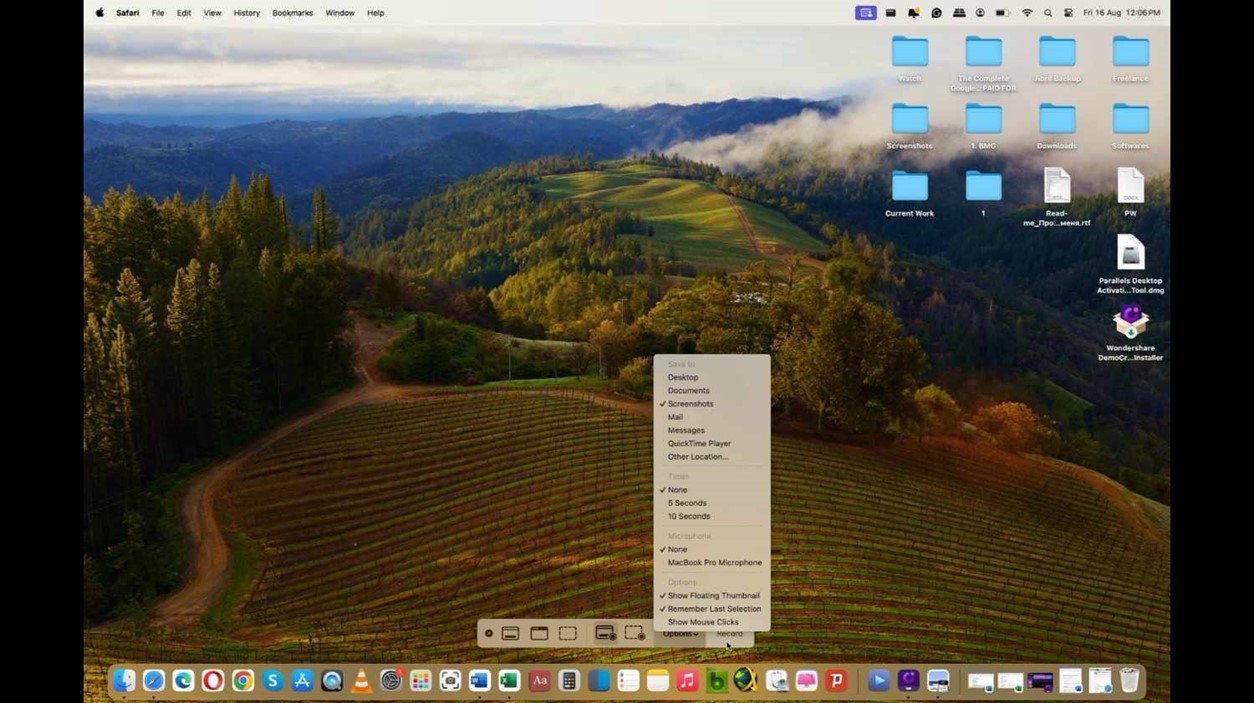Open the Apple menu

[99, 13]
